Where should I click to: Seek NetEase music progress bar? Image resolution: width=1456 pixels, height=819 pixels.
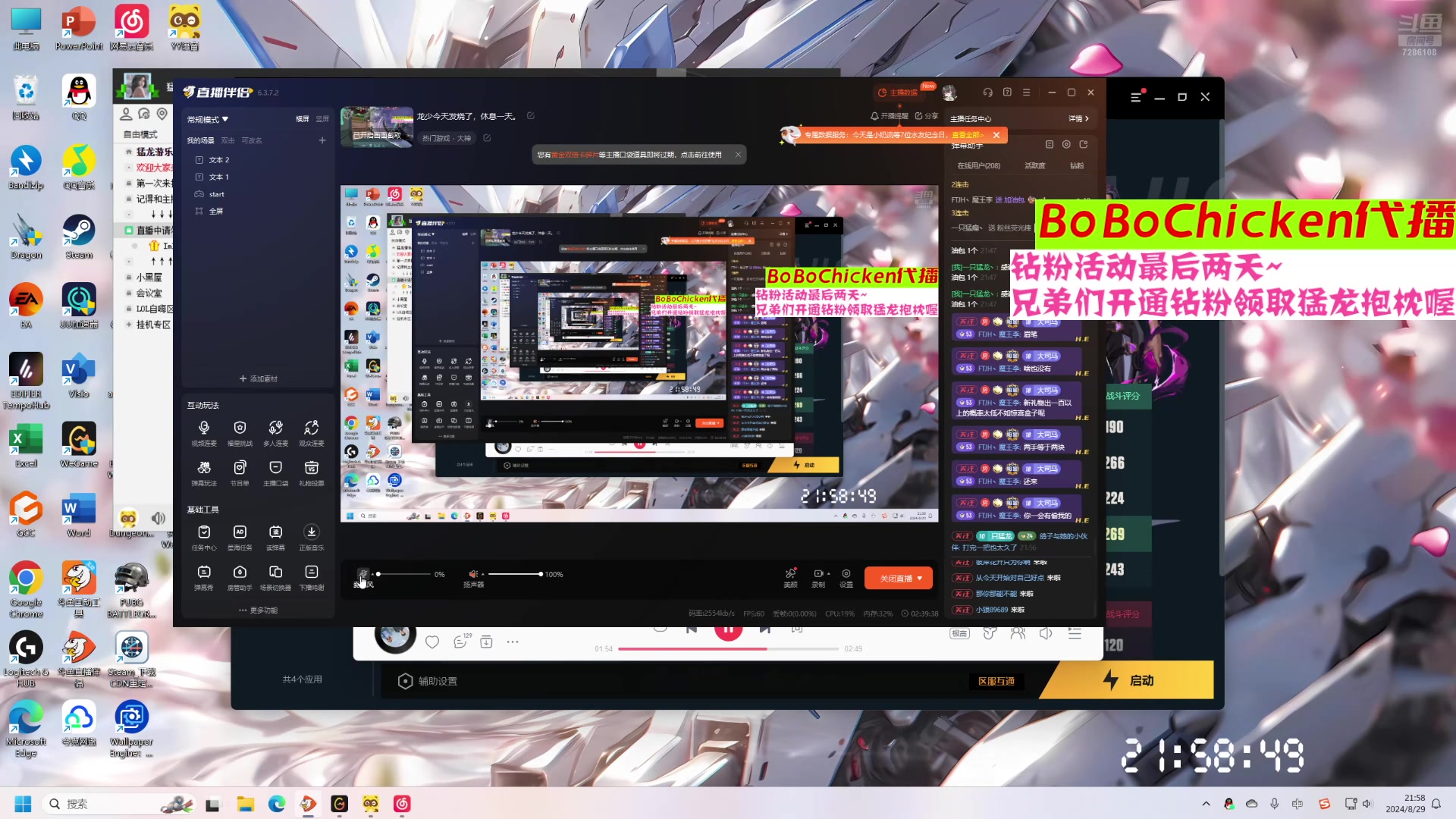click(x=729, y=649)
